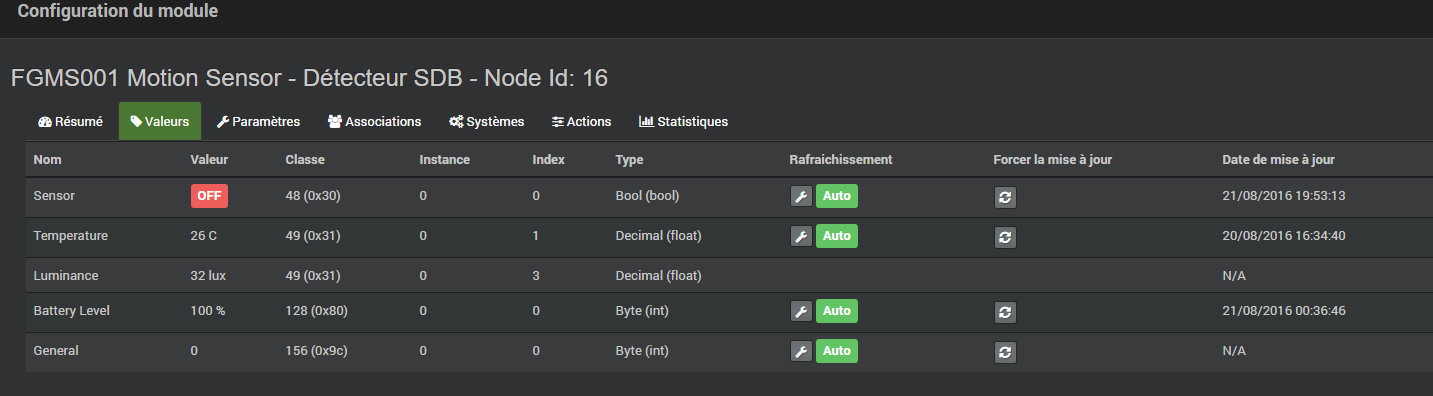Click the wrench icon in Temperature row

pyautogui.click(x=801, y=236)
